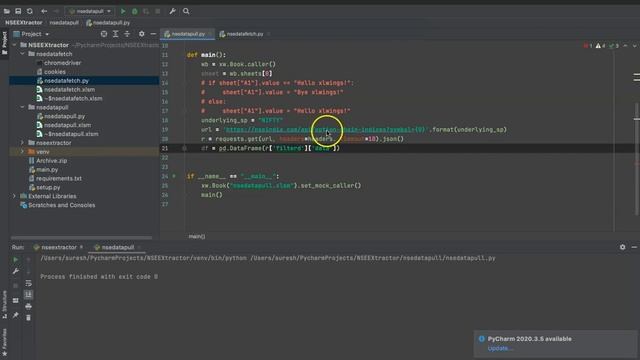
Task: Click the Update link in PyCharm notification
Action: 500,348
